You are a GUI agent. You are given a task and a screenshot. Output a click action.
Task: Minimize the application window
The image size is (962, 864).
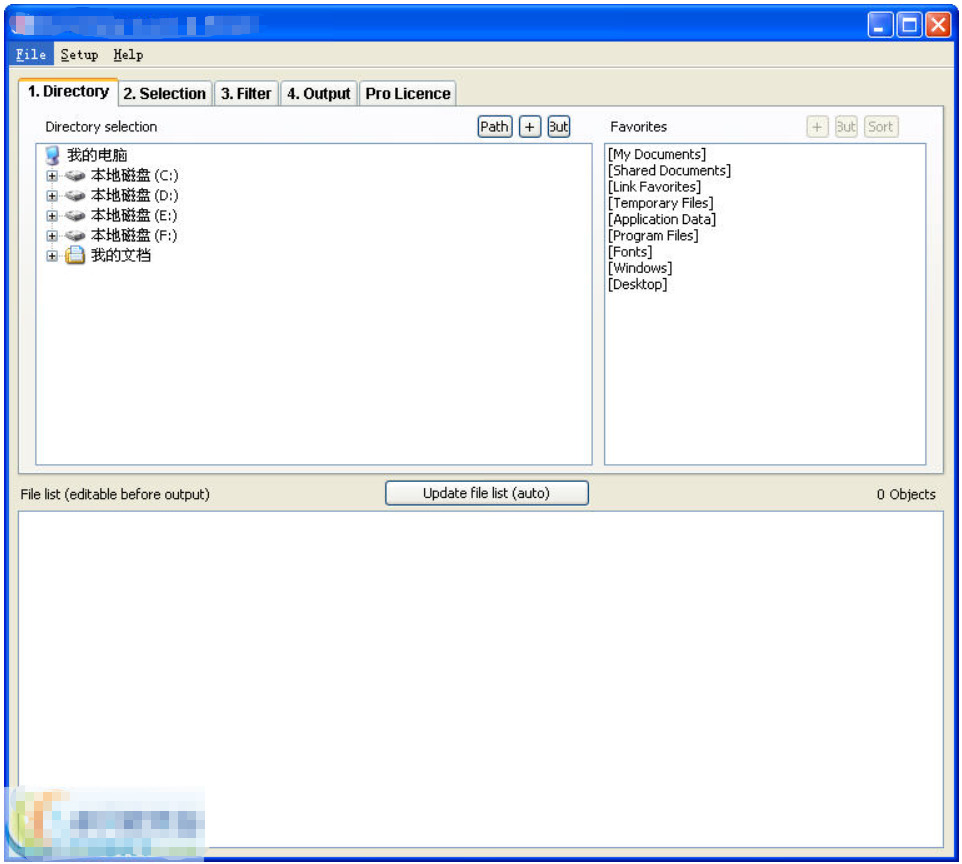pyautogui.click(x=880, y=25)
